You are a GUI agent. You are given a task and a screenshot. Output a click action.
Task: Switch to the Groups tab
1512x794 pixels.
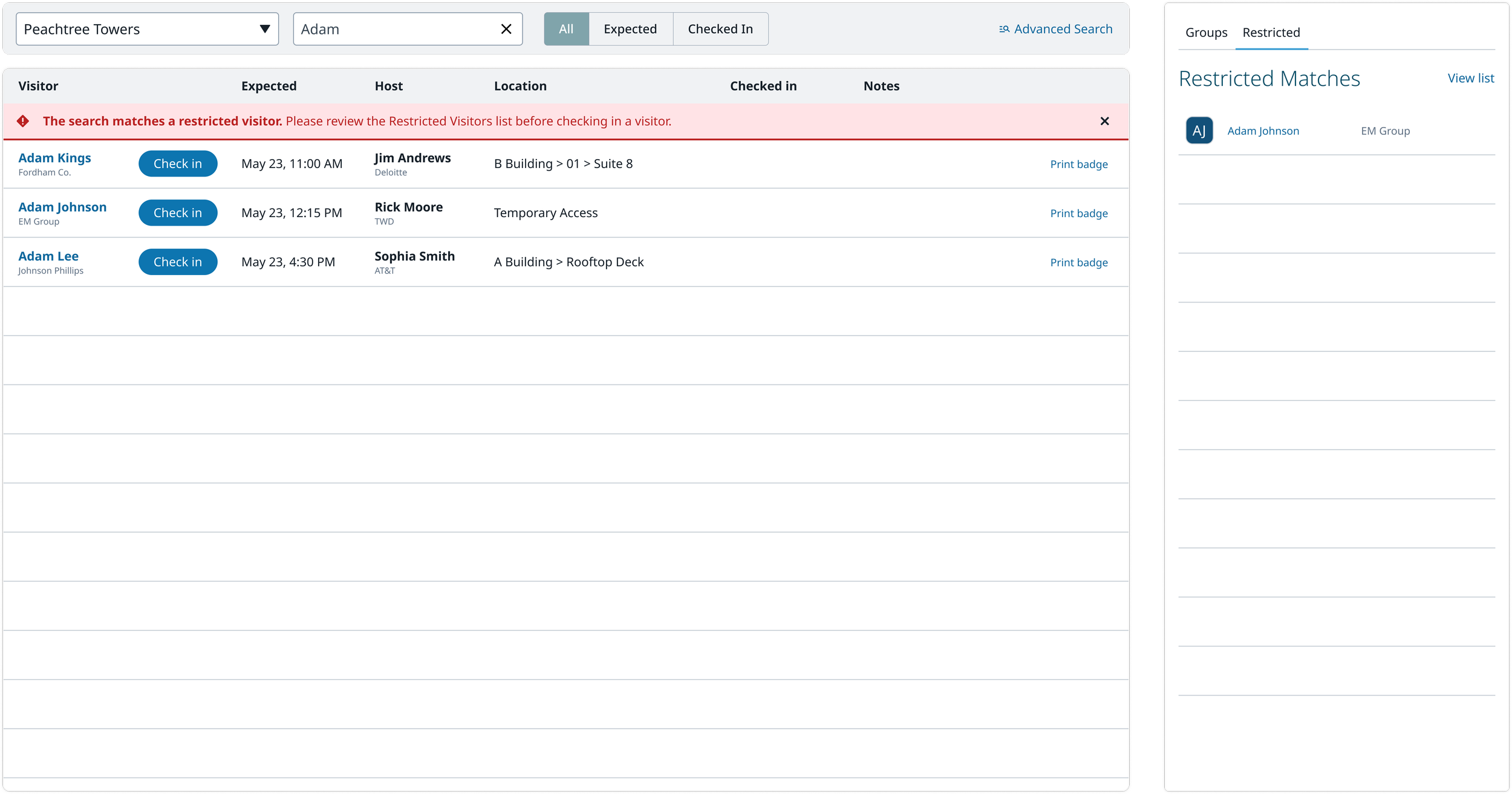[x=1206, y=33]
